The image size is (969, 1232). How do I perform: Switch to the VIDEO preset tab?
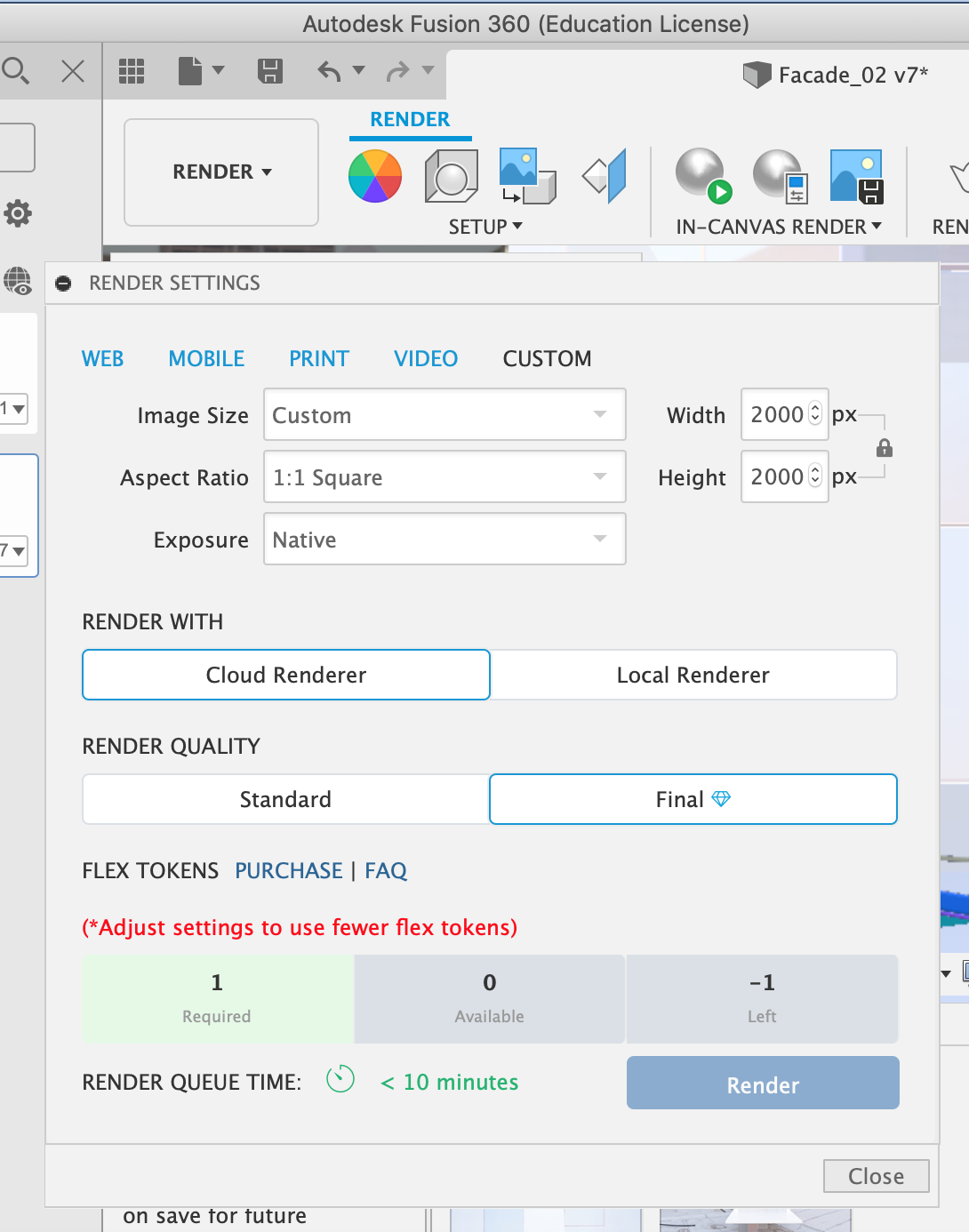tap(426, 358)
